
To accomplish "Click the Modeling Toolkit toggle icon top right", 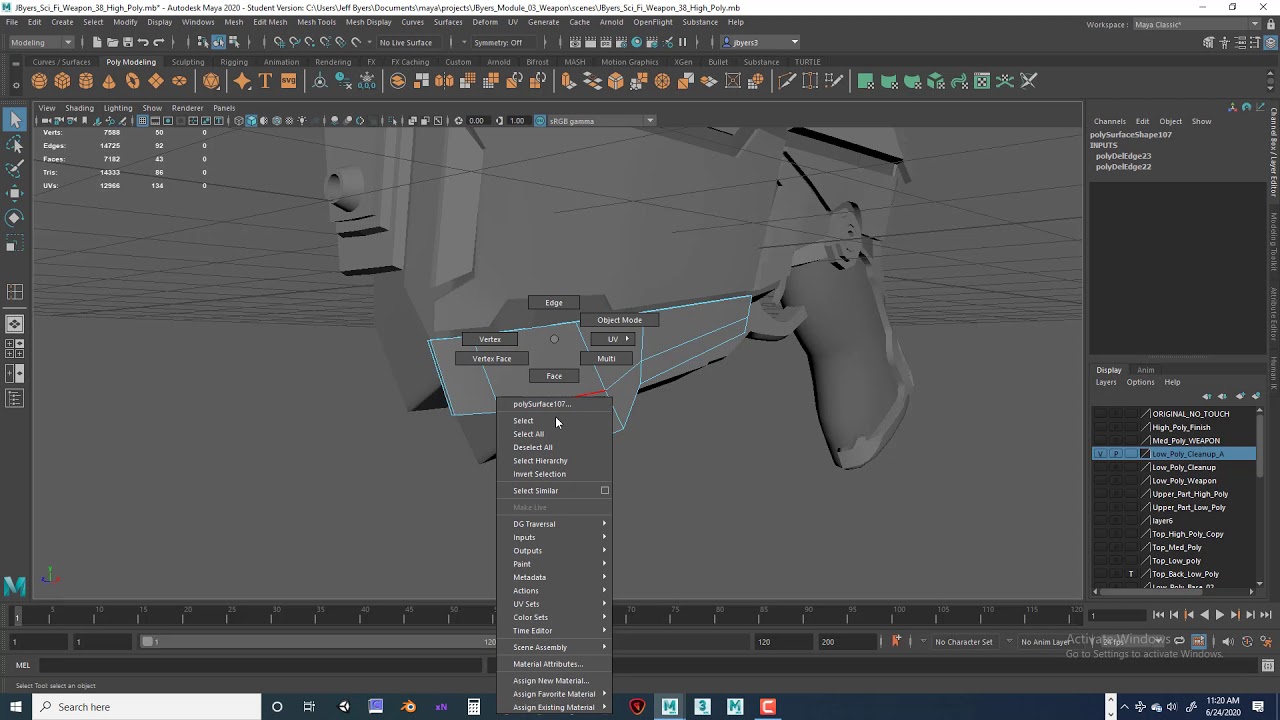I will click(1209, 42).
